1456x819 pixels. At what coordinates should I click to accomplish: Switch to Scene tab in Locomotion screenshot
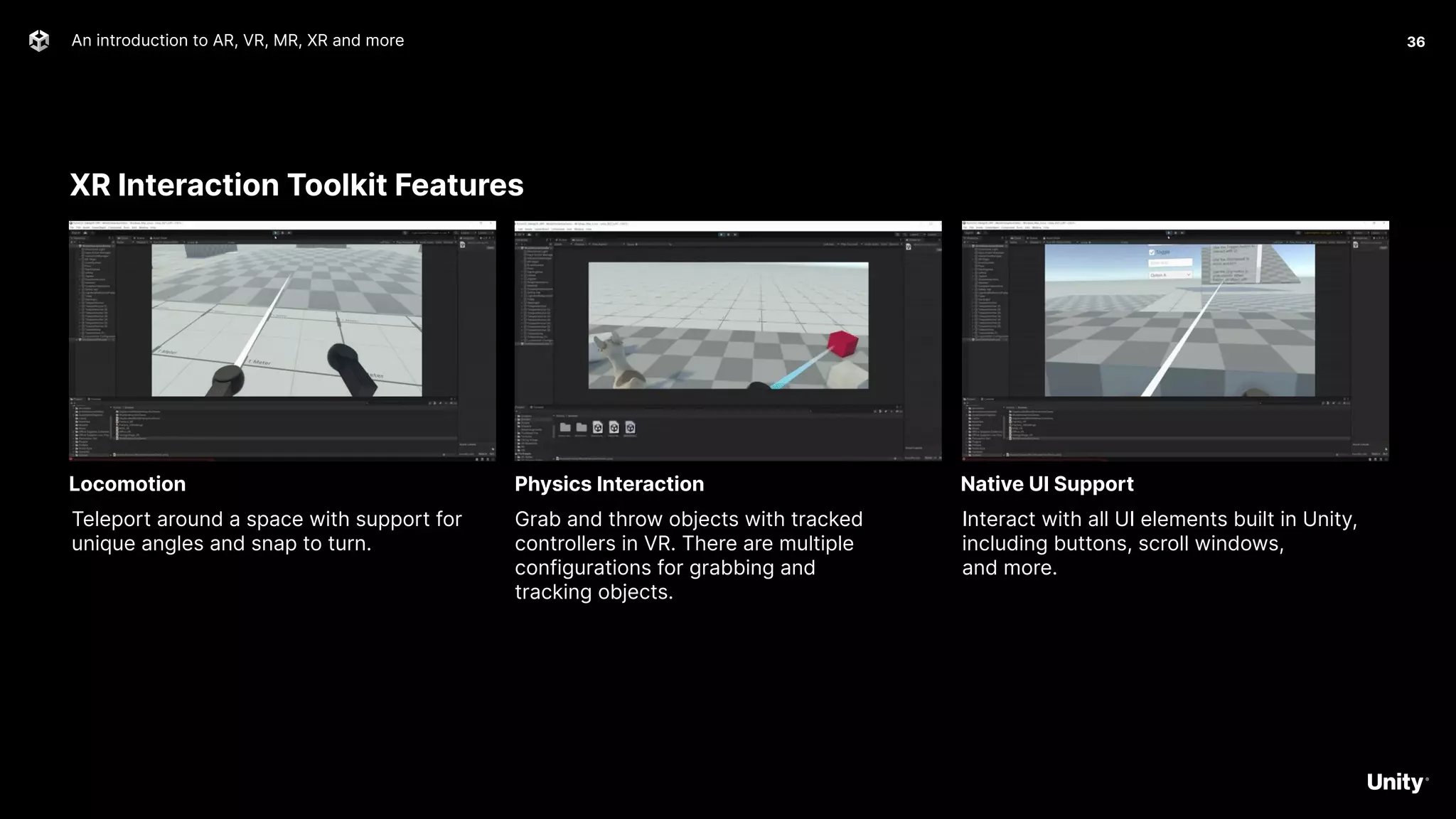(139, 238)
